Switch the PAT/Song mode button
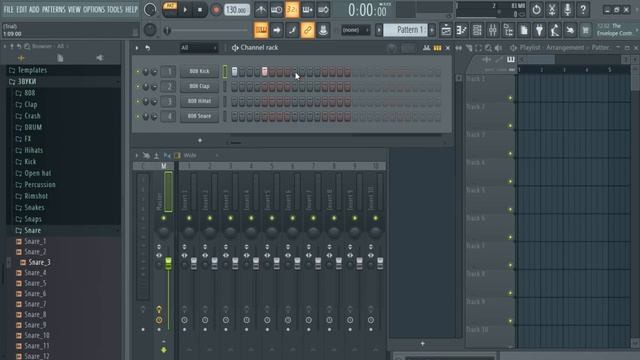 (x=170, y=9)
